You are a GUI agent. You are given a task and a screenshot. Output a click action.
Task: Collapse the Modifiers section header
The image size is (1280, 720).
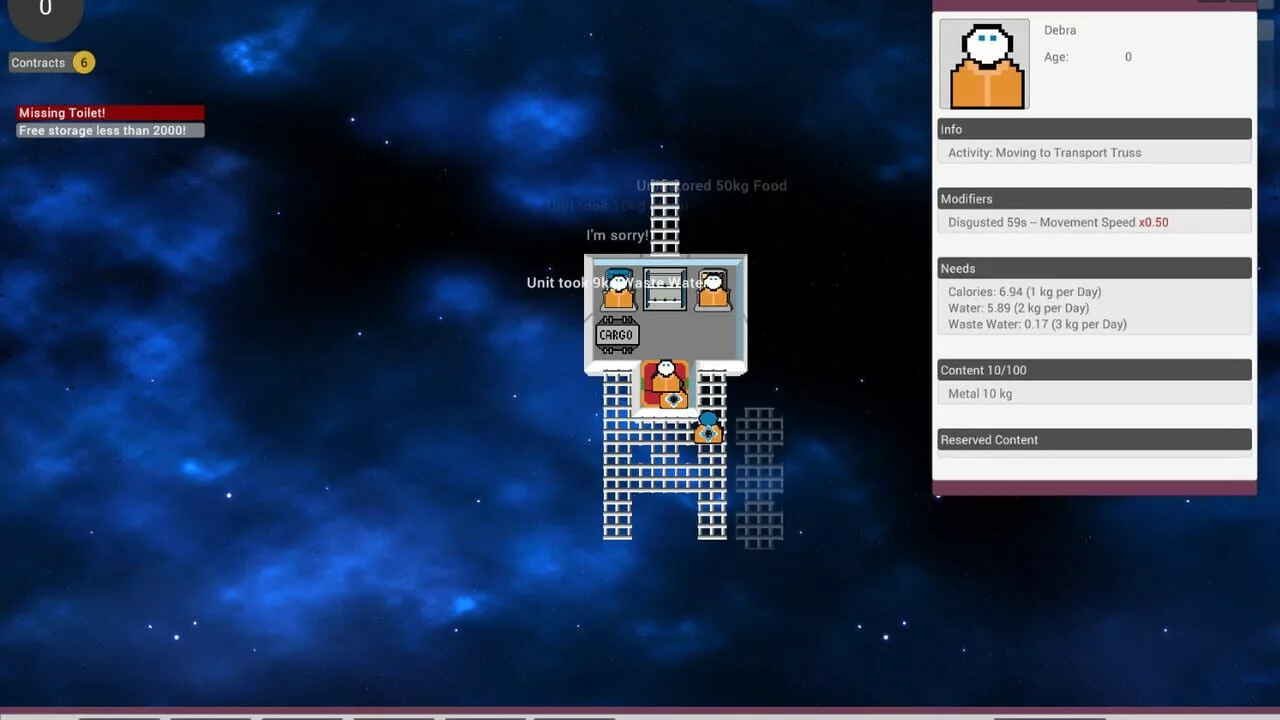[1094, 199]
